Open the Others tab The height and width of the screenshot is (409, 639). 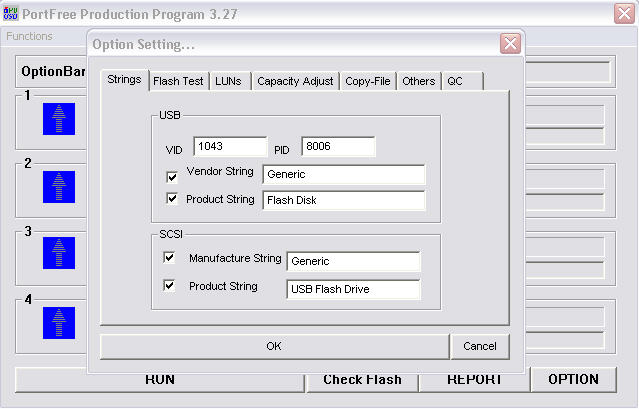419,81
